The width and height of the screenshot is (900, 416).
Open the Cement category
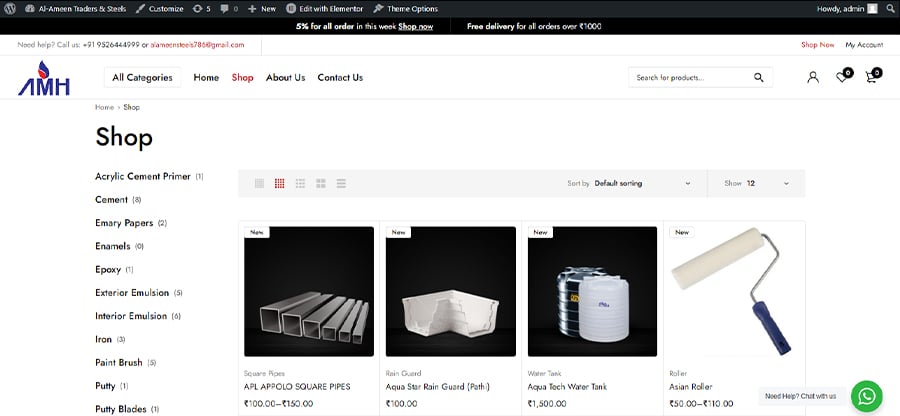(111, 199)
